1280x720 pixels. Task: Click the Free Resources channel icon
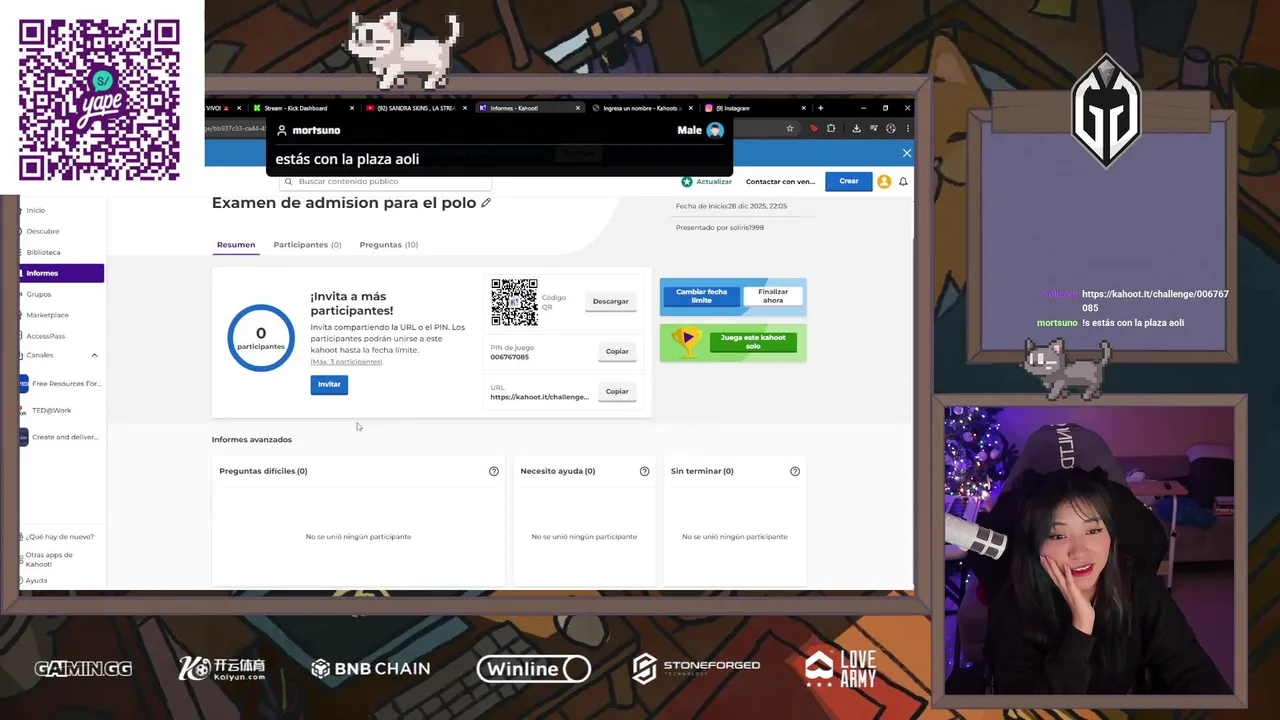[24, 384]
